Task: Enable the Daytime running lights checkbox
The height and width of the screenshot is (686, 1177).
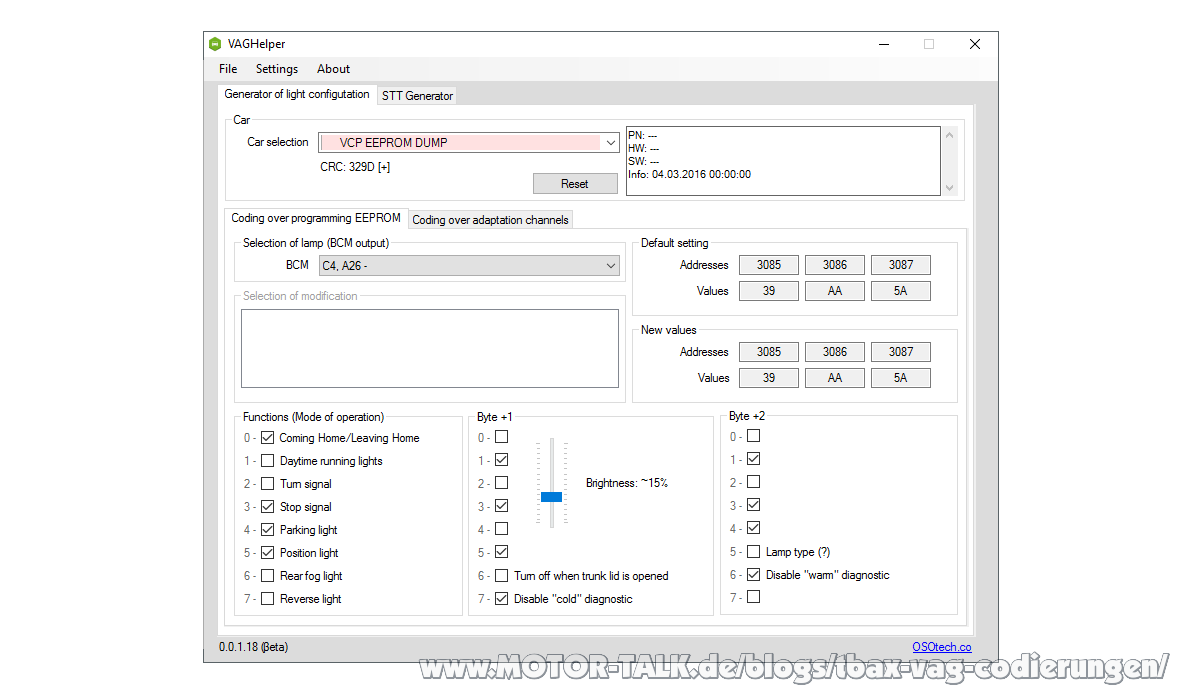Action: [x=267, y=461]
